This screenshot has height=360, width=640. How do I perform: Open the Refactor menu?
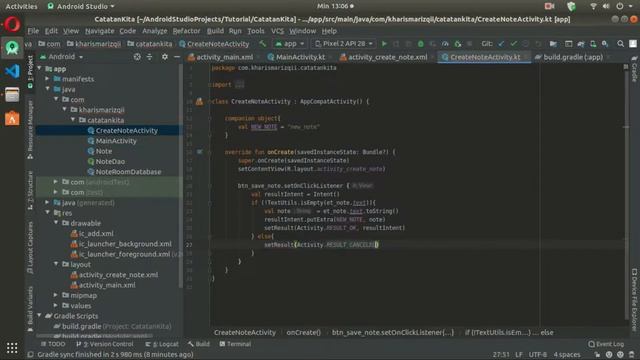click(186, 31)
